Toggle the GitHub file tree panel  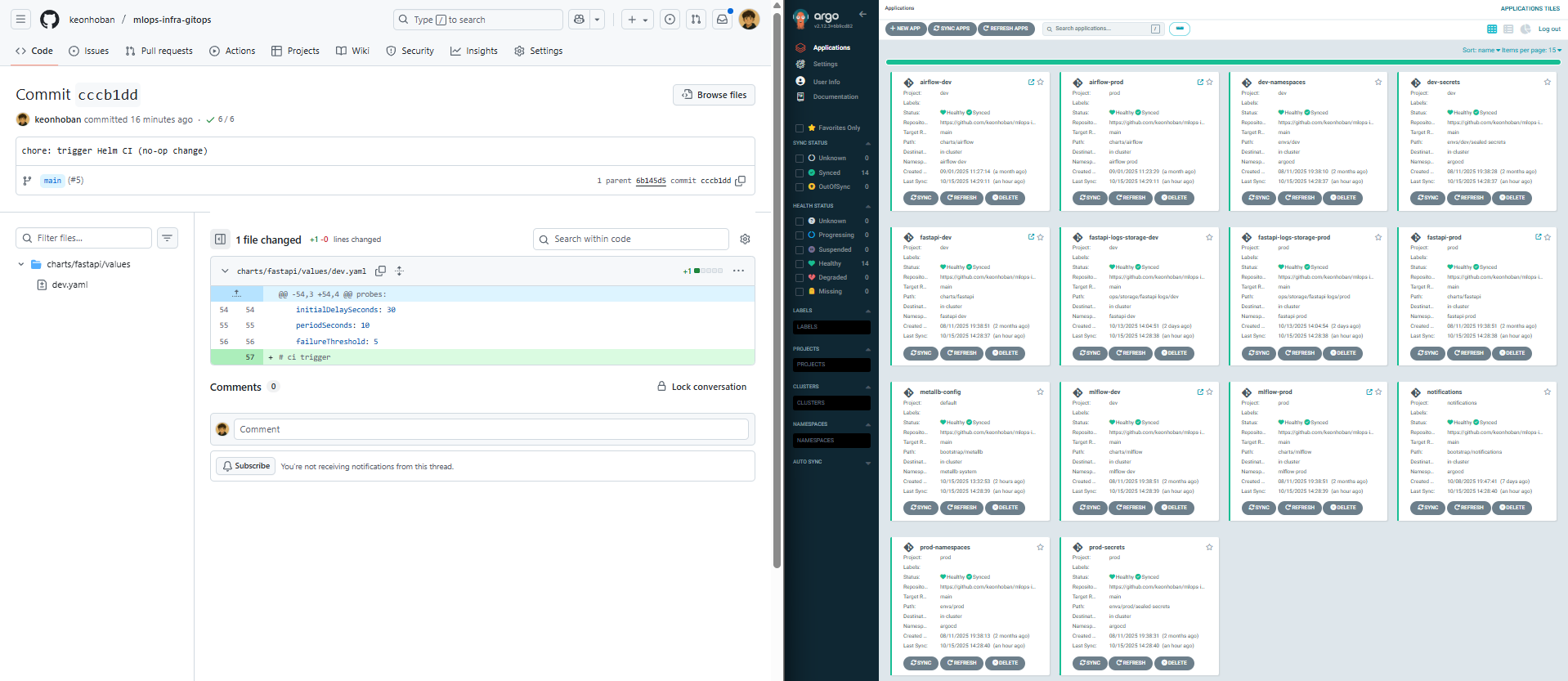tap(220, 239)
